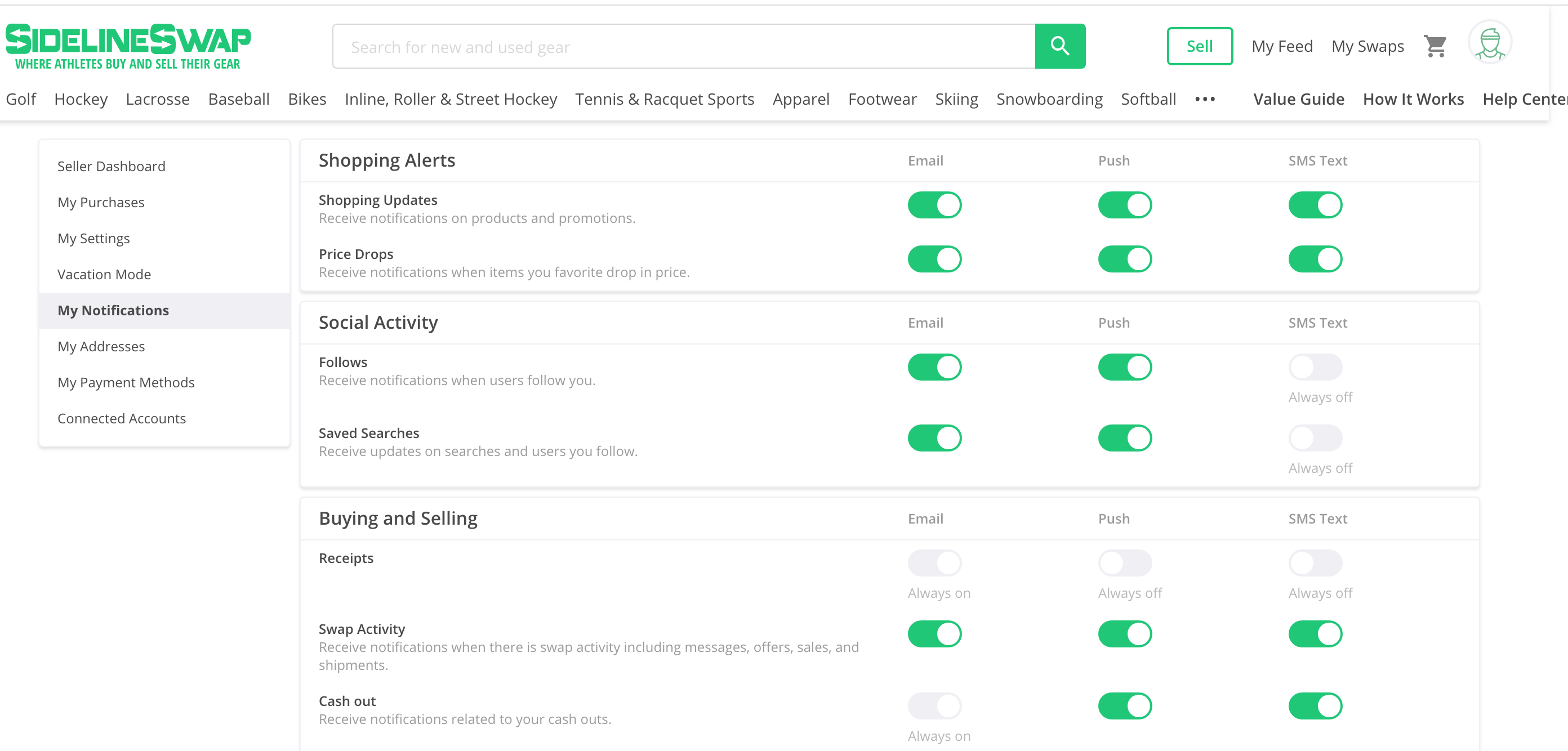This screenshot has height=751, width=1568.
Task: Toggle Shopping Updates SMS text notifications
Action: [x=1315, y=205]
